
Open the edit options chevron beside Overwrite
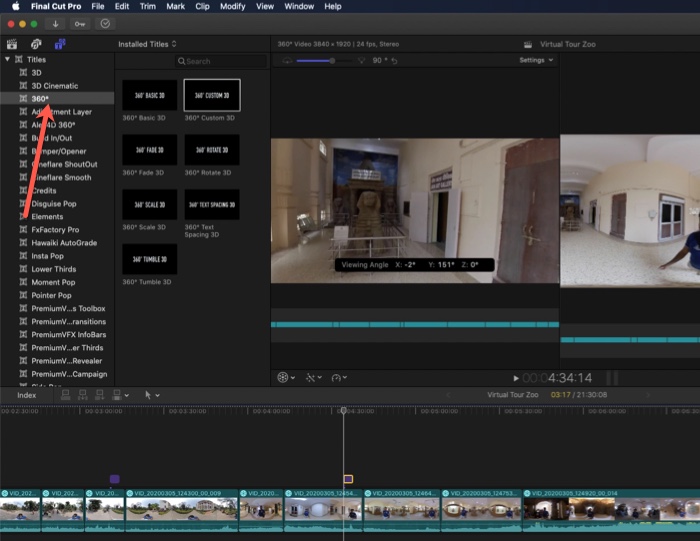click(x=127, y=395)
